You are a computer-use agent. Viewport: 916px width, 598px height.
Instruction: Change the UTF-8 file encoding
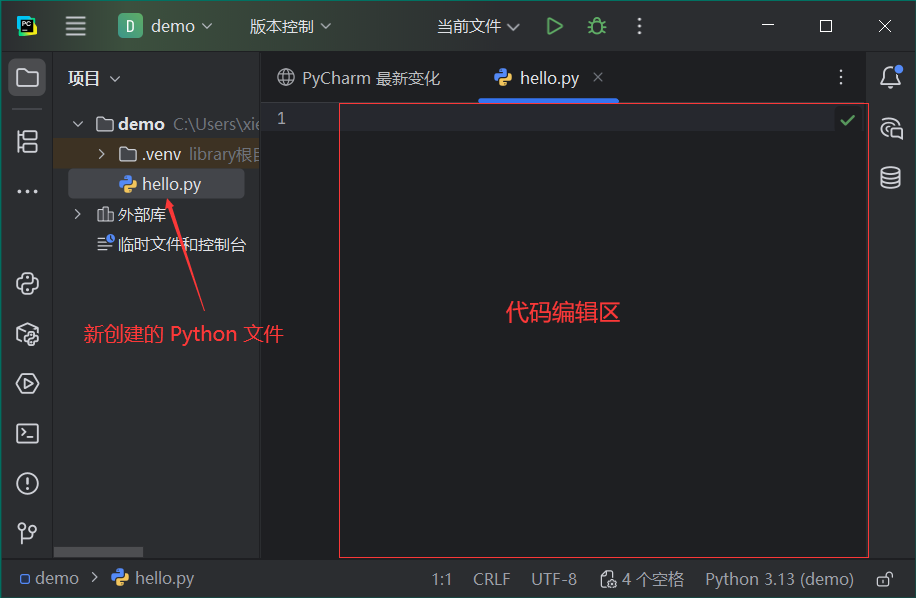click(554, 579)
